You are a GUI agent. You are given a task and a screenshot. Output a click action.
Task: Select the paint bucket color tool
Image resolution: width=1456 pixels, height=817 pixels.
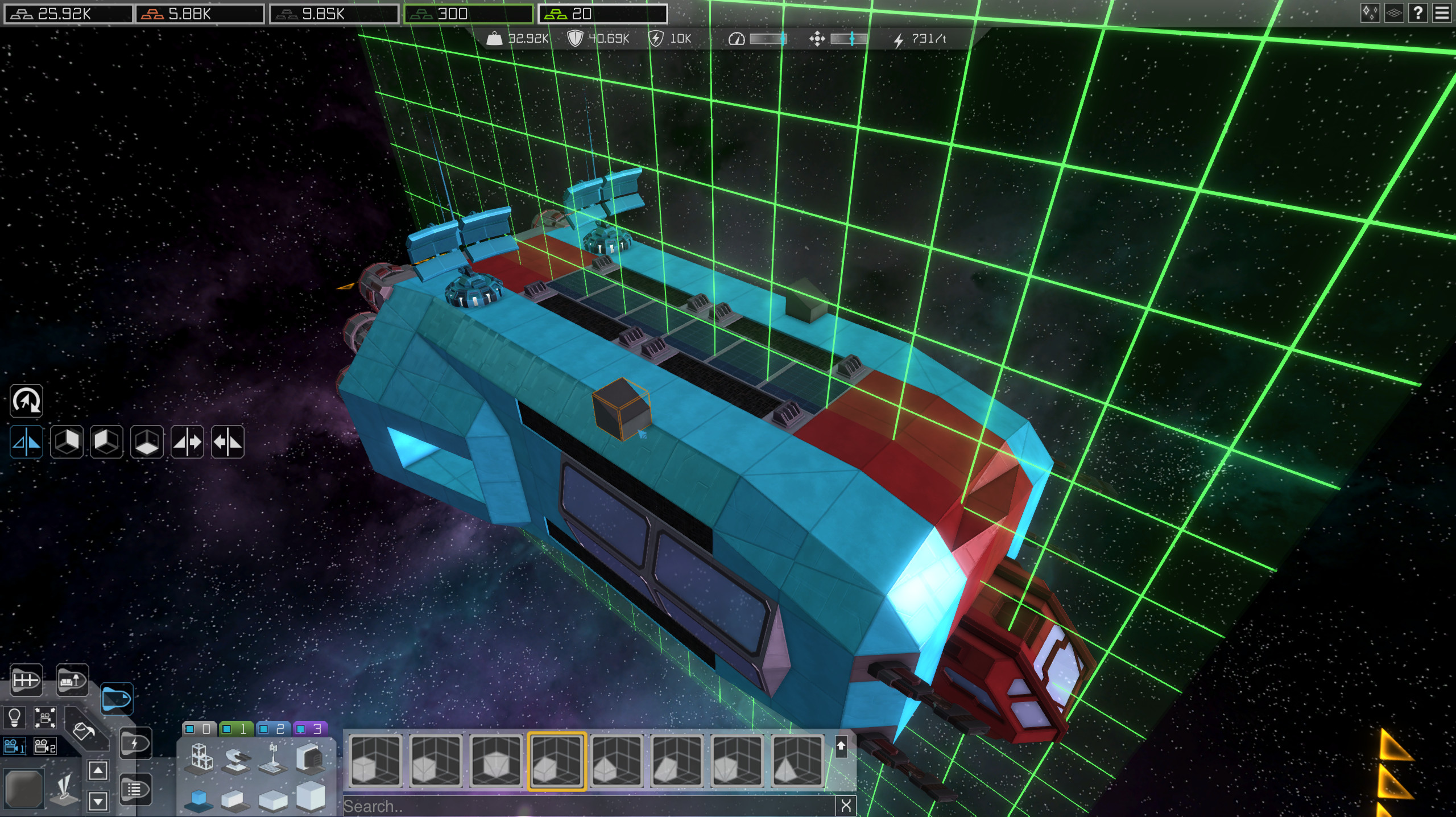[x=82, y=731]
